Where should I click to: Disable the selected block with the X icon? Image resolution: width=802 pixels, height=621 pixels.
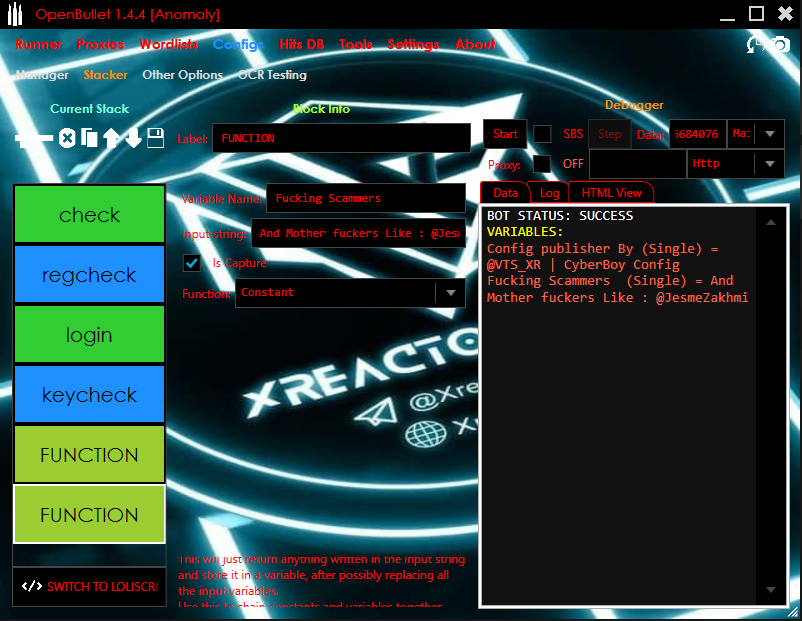coord(67,138)
